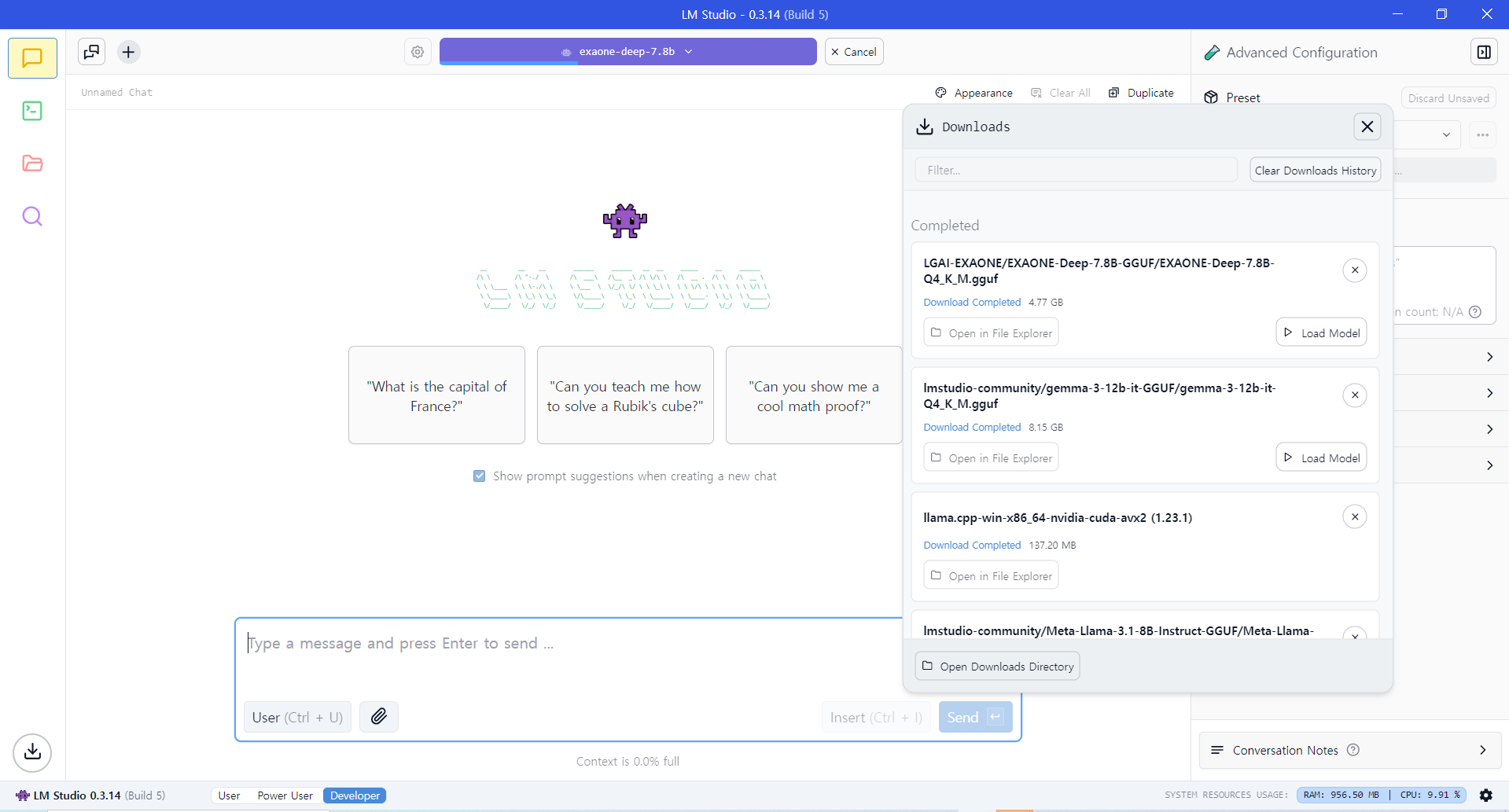This screenshot has height=812, width=1509.
Task: Close the Downloads panel
Action: tap(1367, 127)
